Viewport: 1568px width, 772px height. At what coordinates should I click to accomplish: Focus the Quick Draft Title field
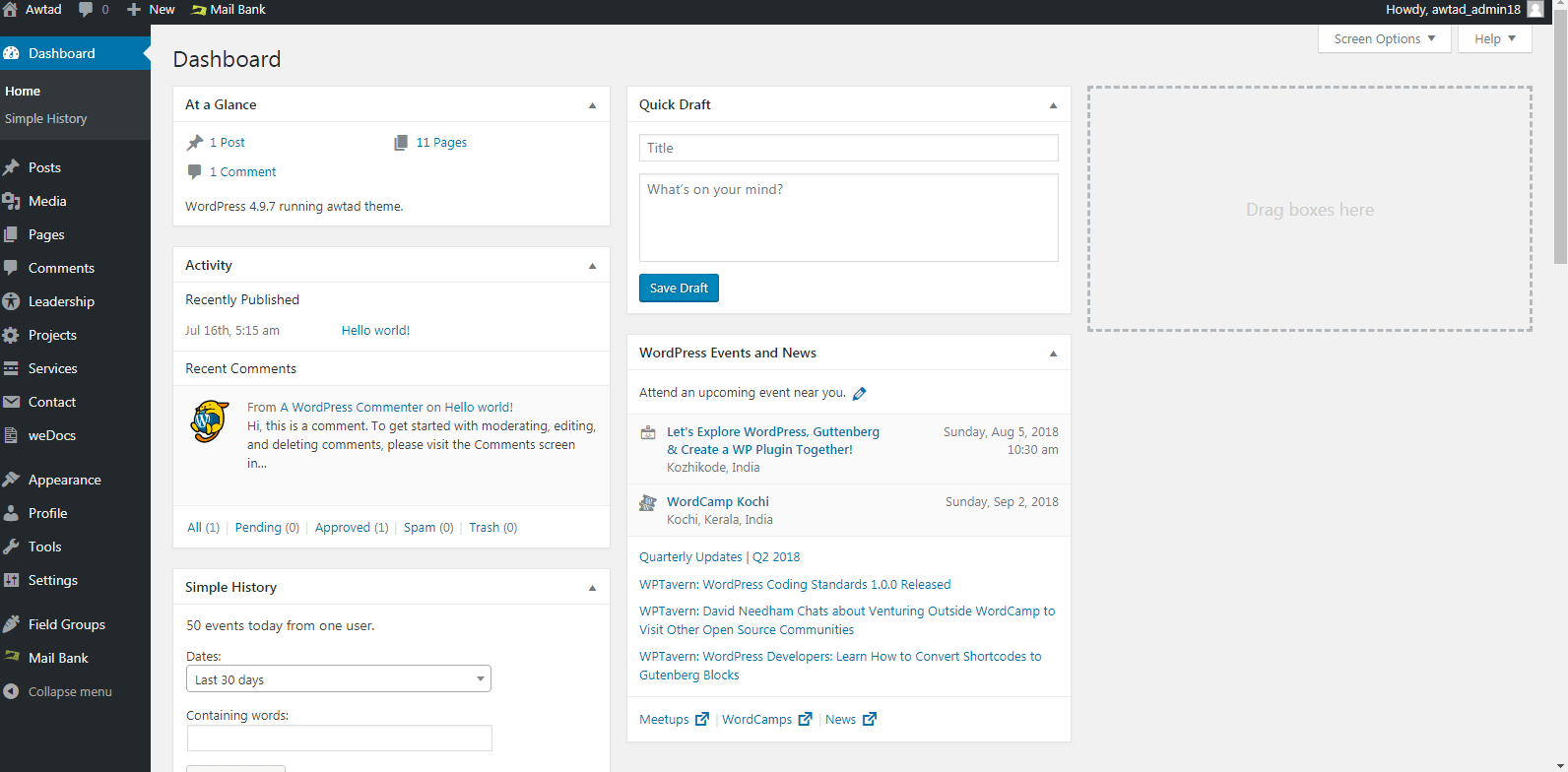849,148
